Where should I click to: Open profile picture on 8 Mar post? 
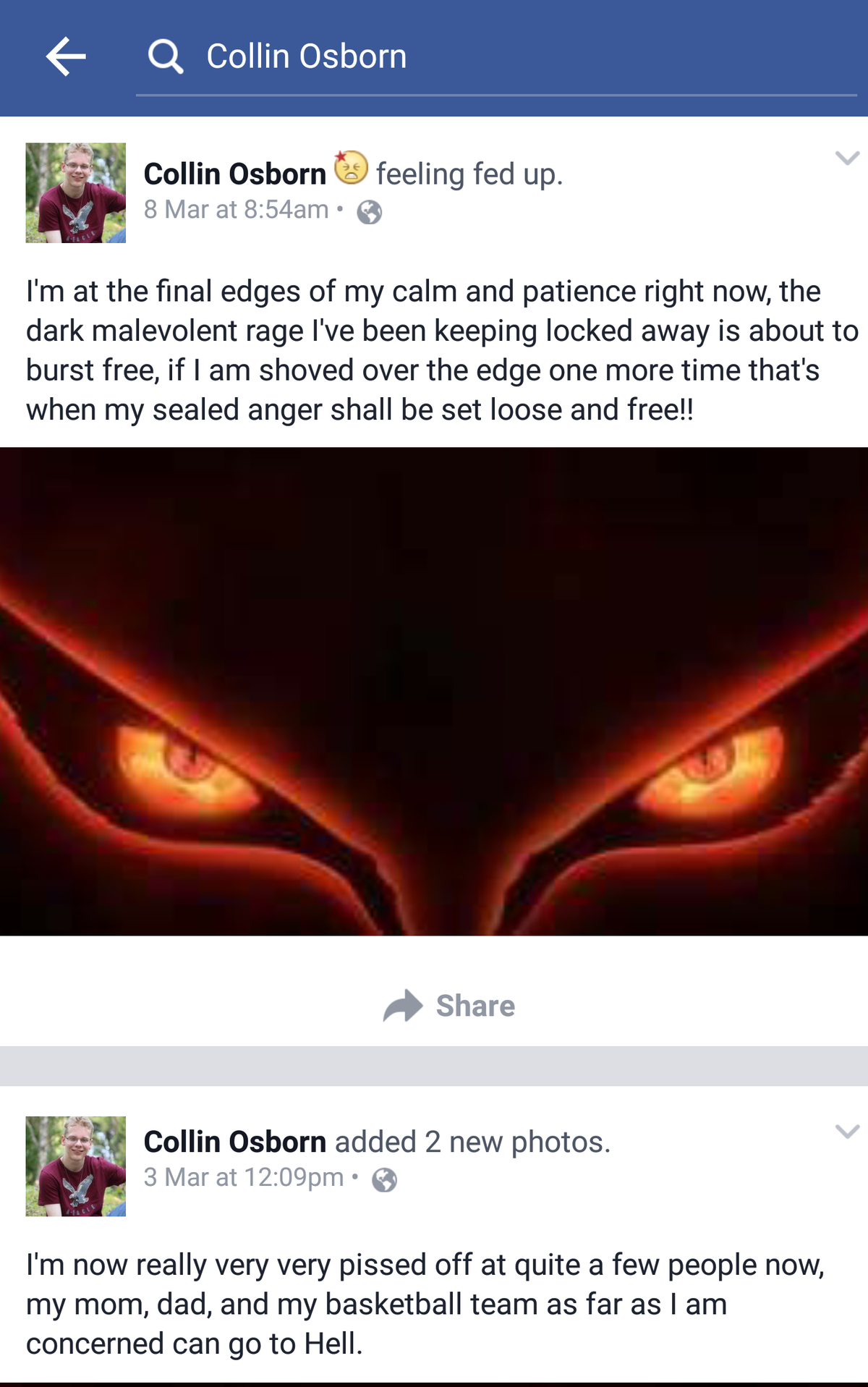76,192
